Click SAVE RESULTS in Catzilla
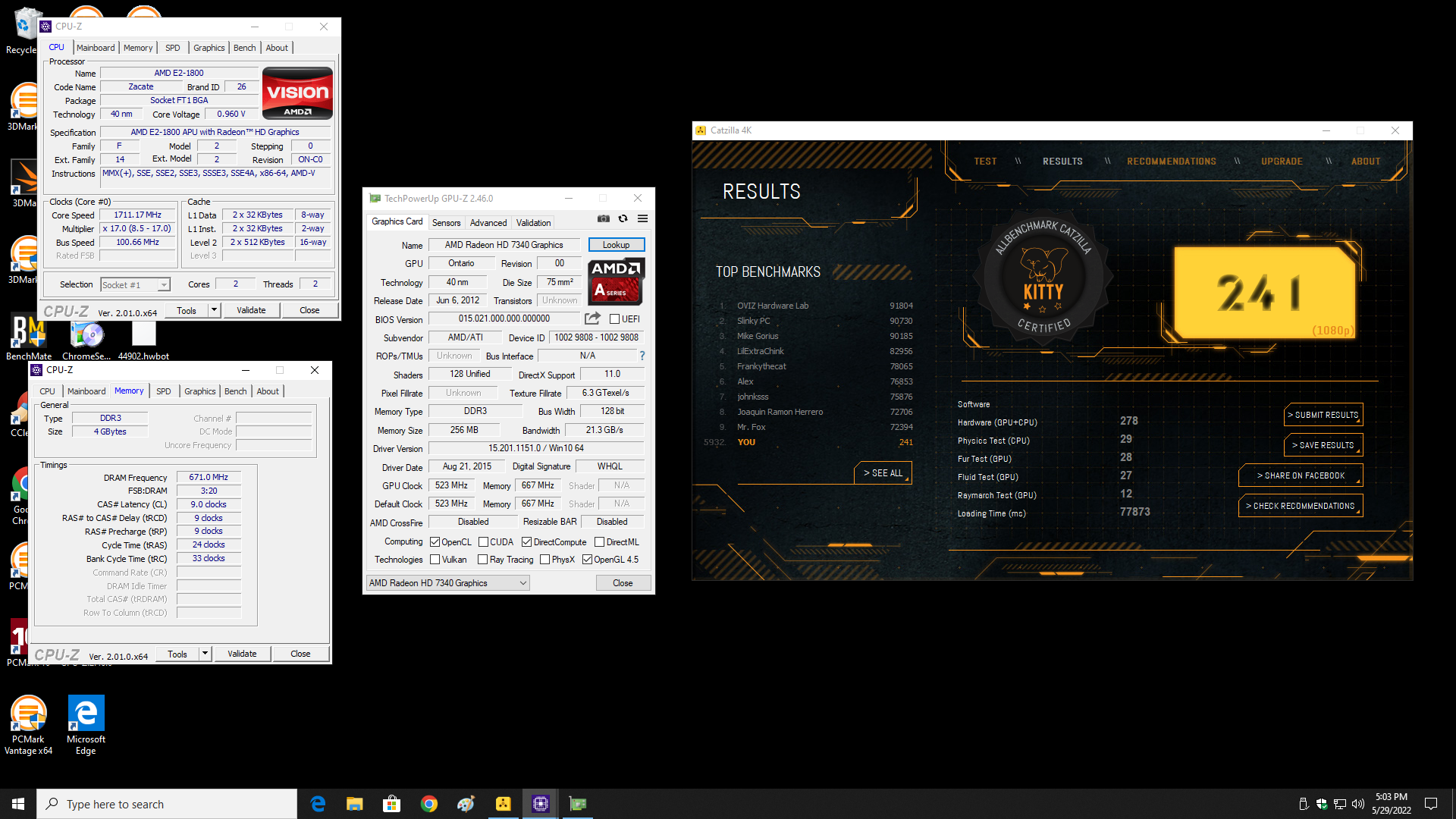The height and width of the screenshot is (819, 1456). pos(1323,445)
